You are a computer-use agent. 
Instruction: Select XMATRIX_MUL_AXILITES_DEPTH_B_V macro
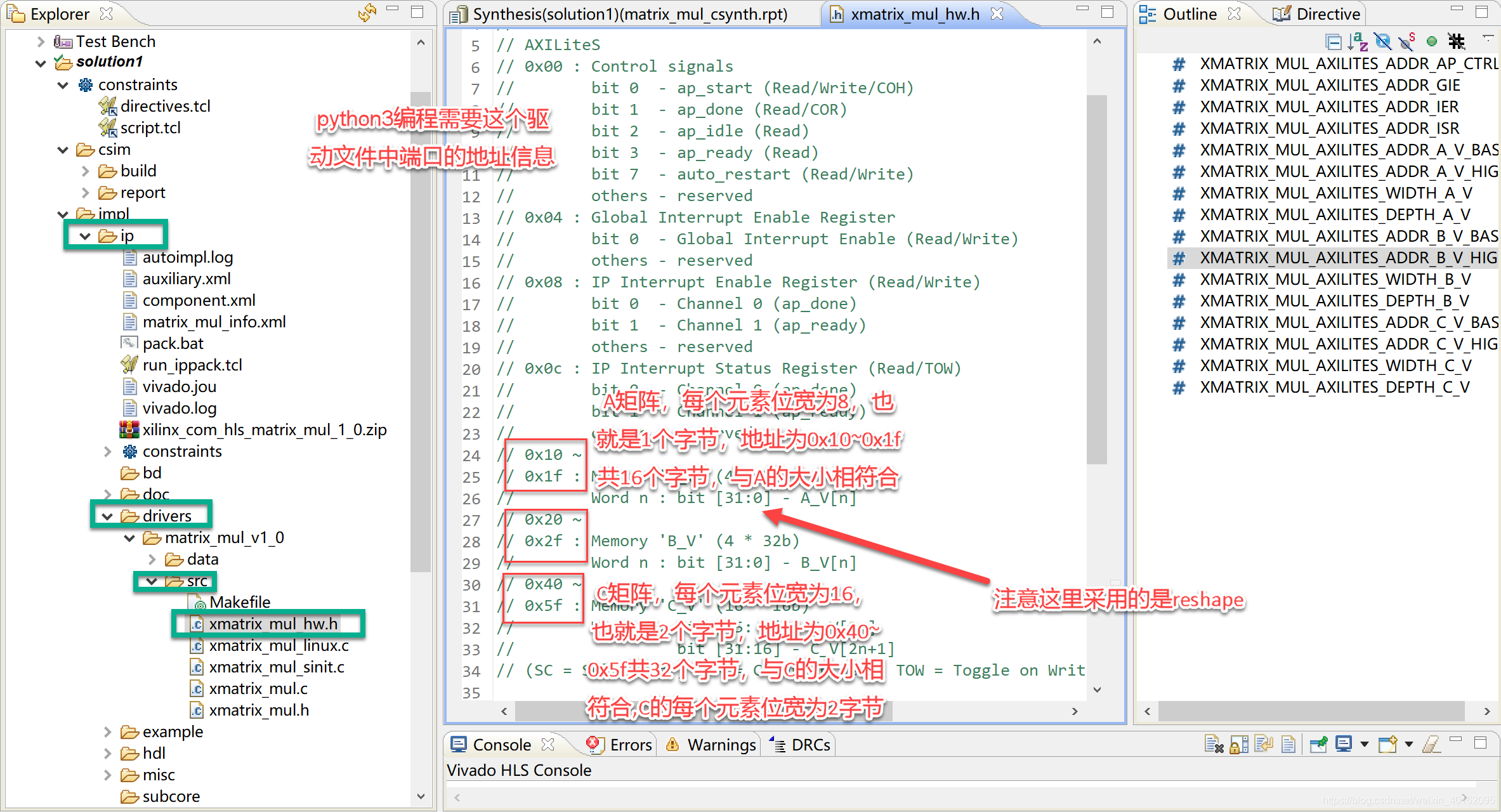[x=1335, y=301]
